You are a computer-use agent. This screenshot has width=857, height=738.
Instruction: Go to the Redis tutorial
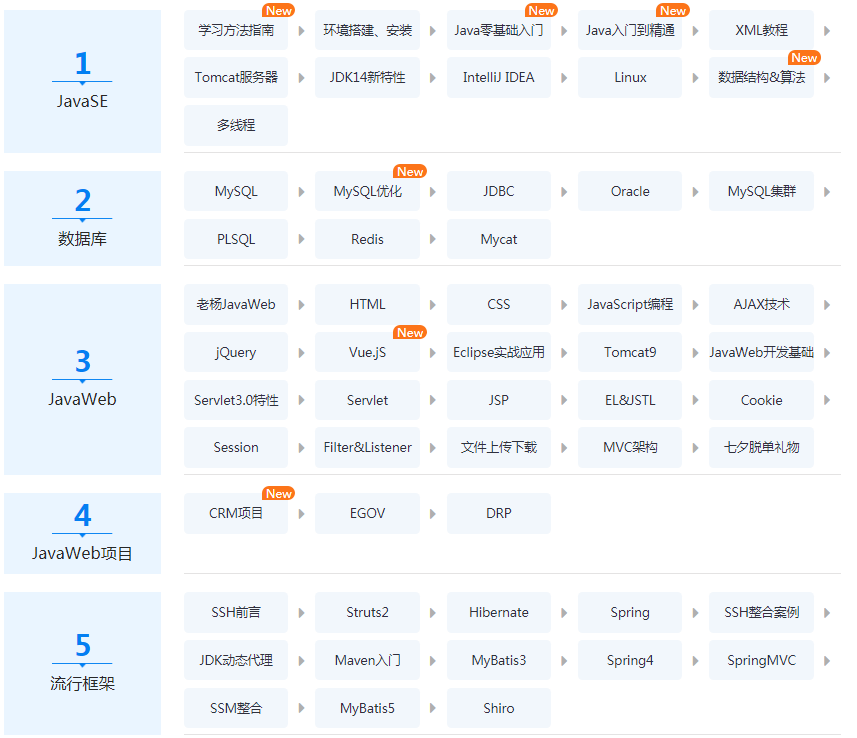(367, 240)
